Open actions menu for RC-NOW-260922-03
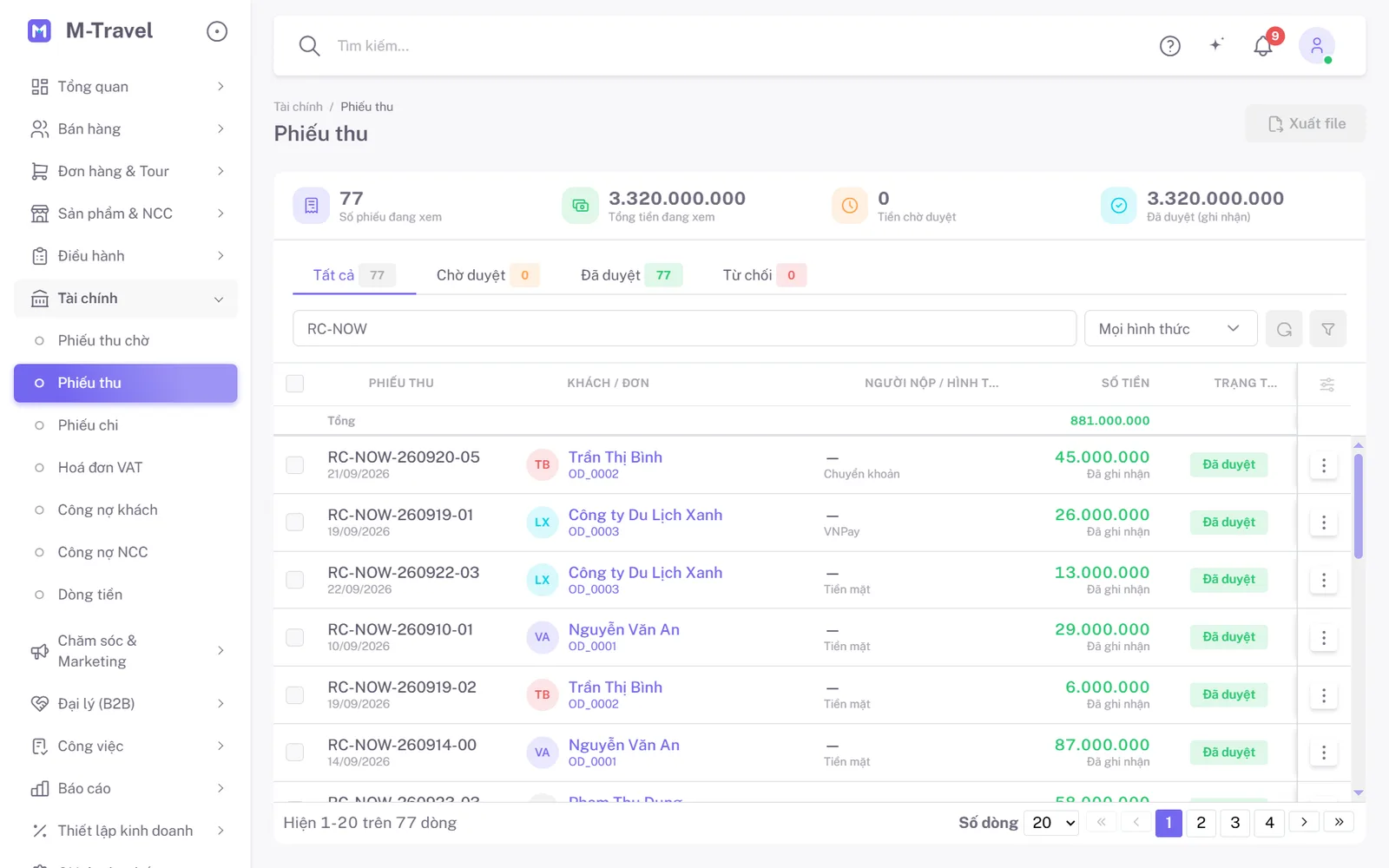The width and height of the screenshot is (1389, 868). [x=1323, y=580]
